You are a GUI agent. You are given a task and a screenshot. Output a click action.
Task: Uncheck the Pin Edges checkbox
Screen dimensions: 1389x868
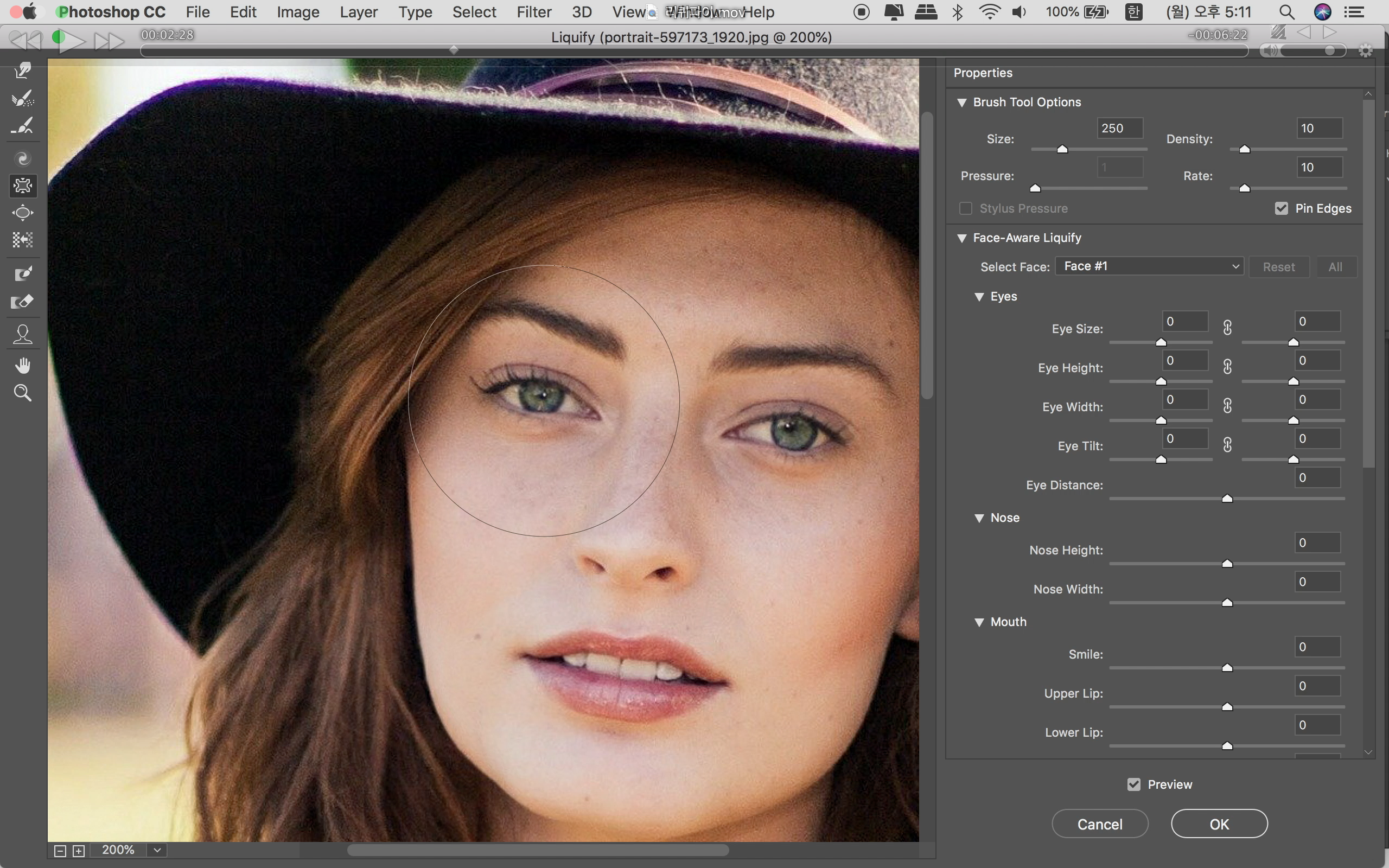[1281, 208]
